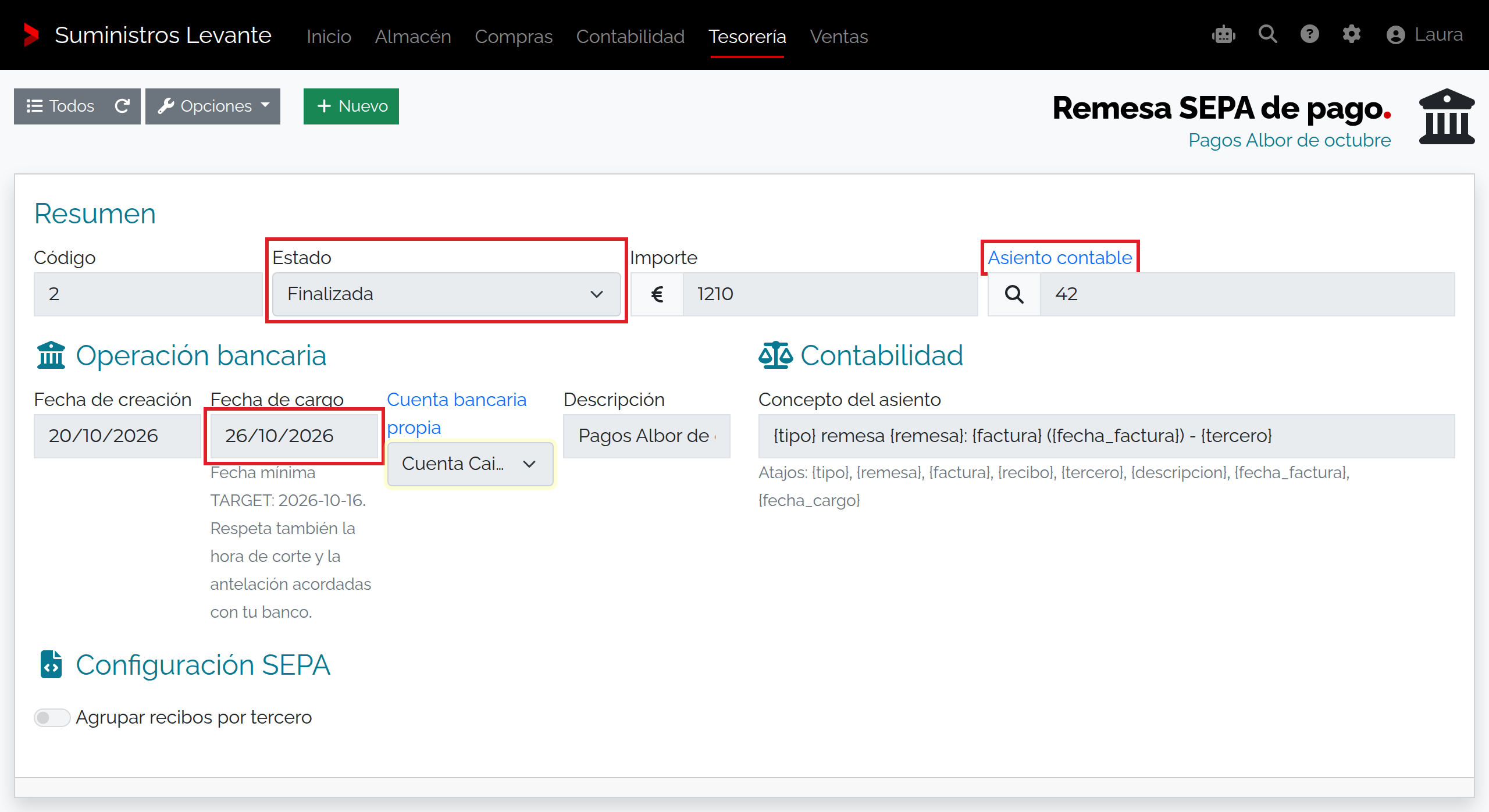Click the Todos list button
Image resolution: width=1489 pixels, height=812 pixels.
click(60, 106)
